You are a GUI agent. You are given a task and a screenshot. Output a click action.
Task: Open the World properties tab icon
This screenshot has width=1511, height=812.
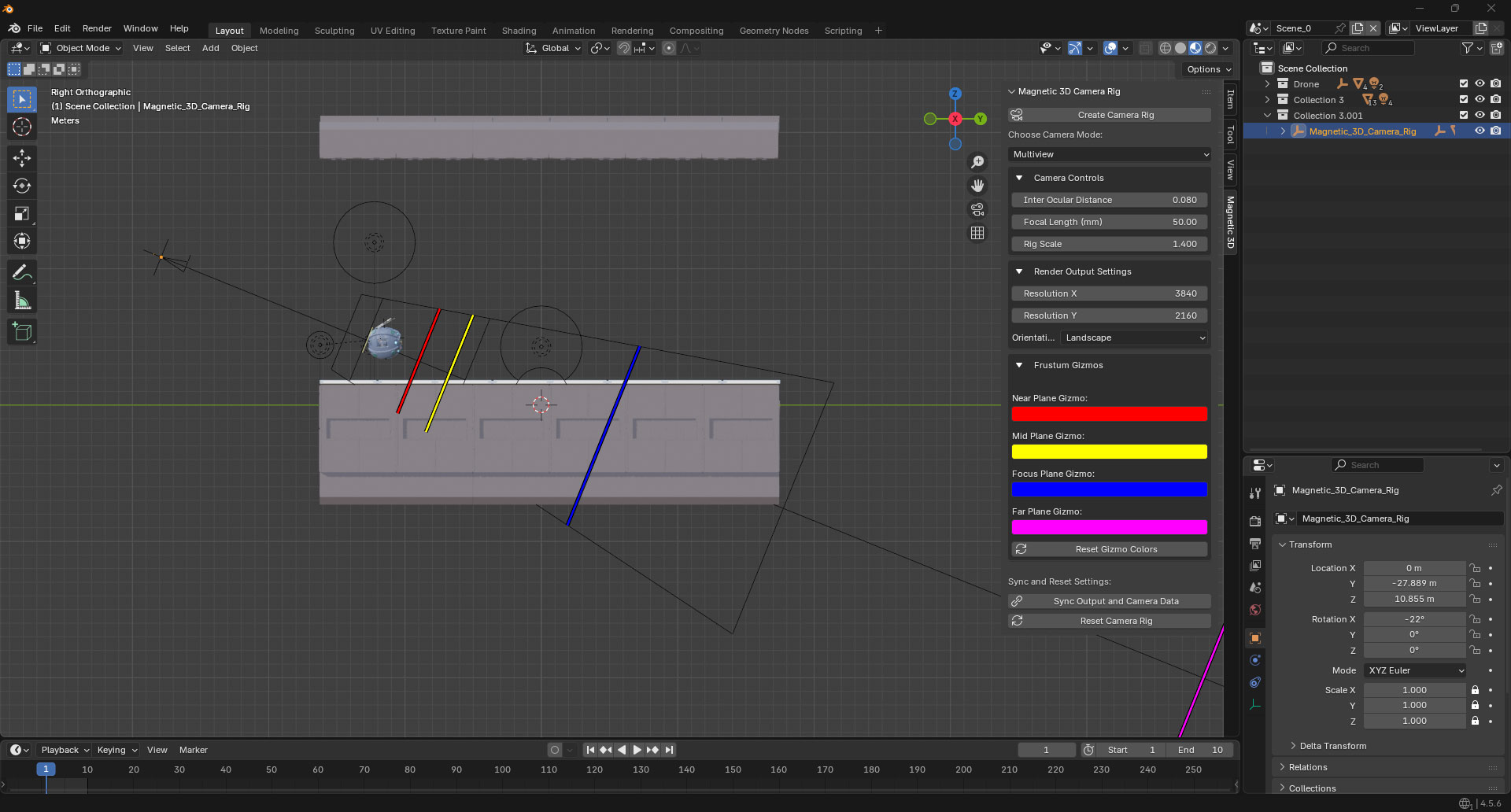tap(1255, 610)
